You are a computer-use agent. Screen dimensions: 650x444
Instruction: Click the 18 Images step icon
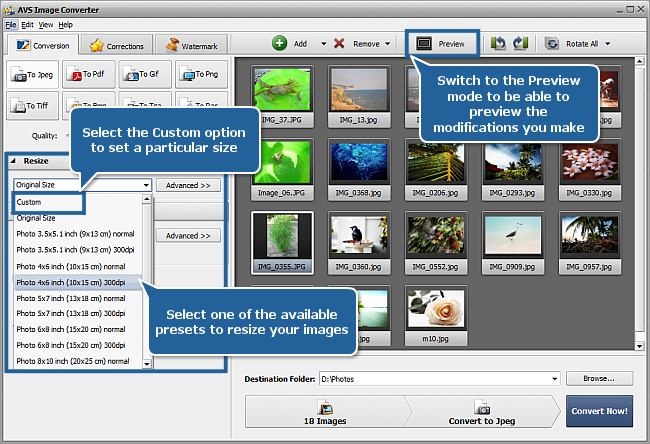coord(325,408)
